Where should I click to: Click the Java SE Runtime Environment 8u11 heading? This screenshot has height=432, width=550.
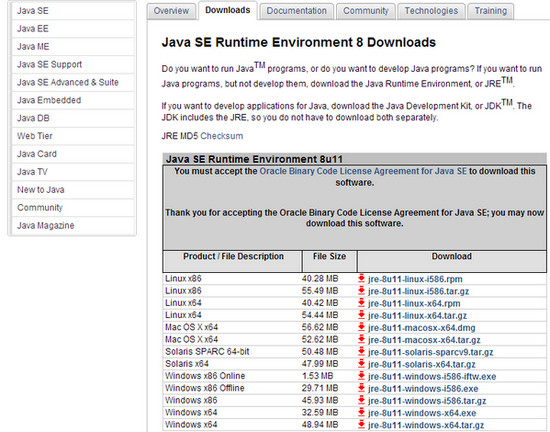[254, 159]
